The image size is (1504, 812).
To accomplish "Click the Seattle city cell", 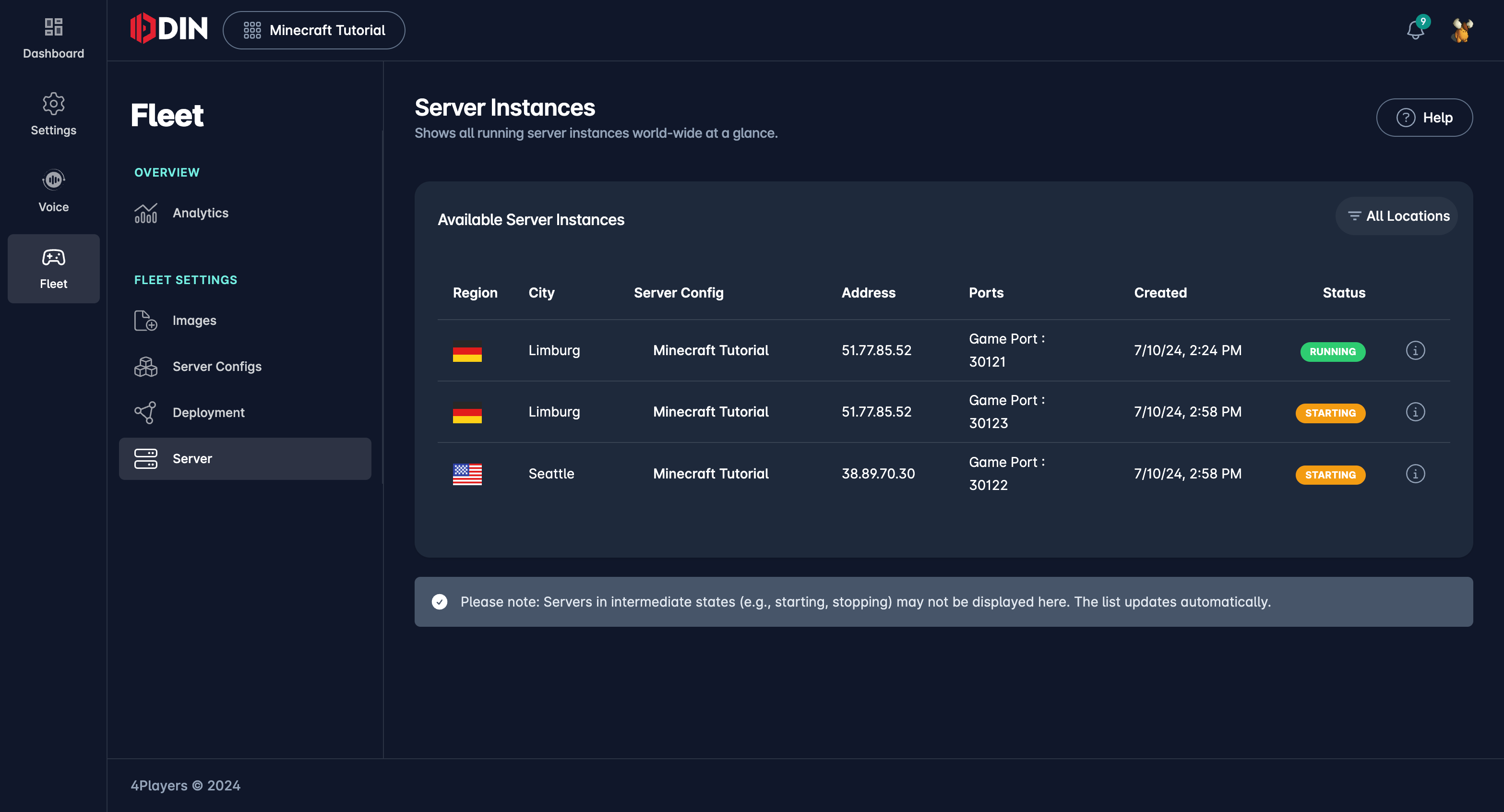I will tap(551, 473).
